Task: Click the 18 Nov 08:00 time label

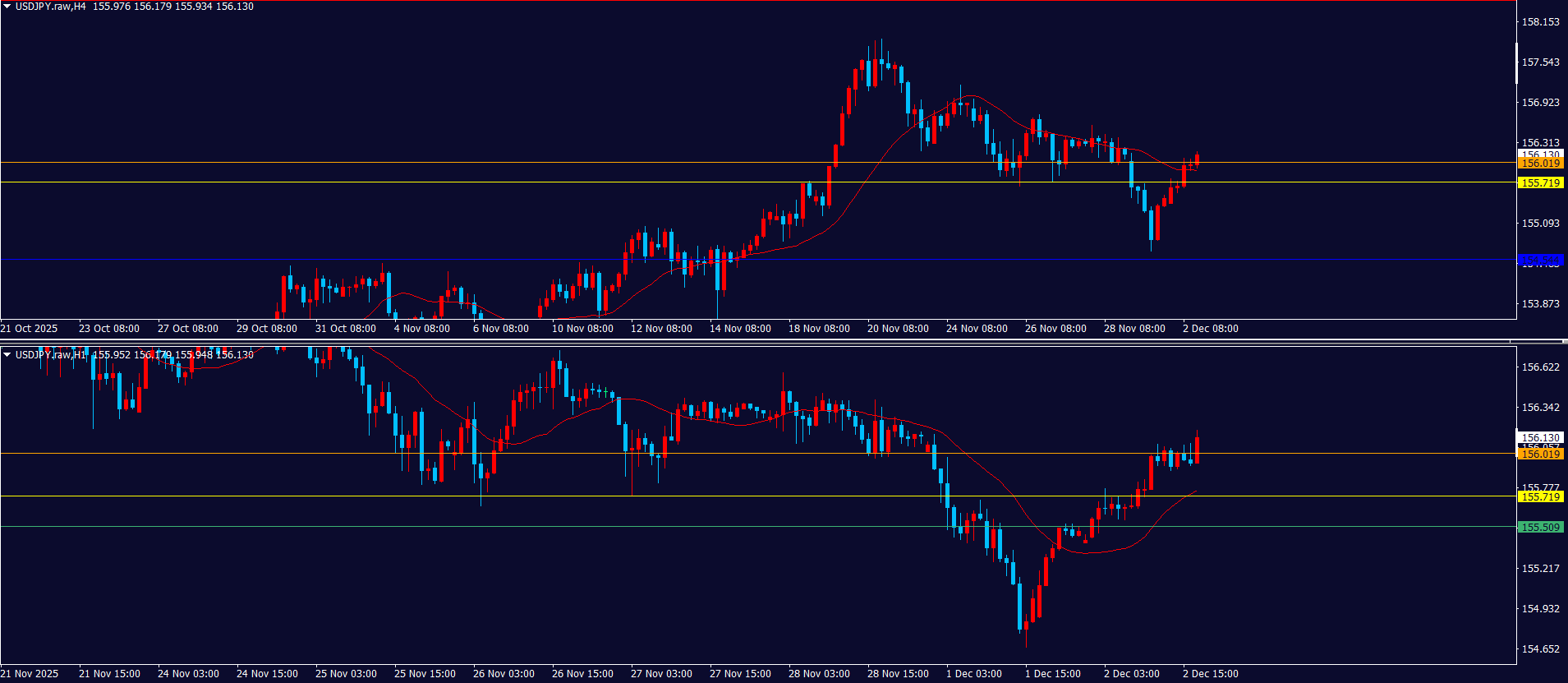Action: point(819,329)
